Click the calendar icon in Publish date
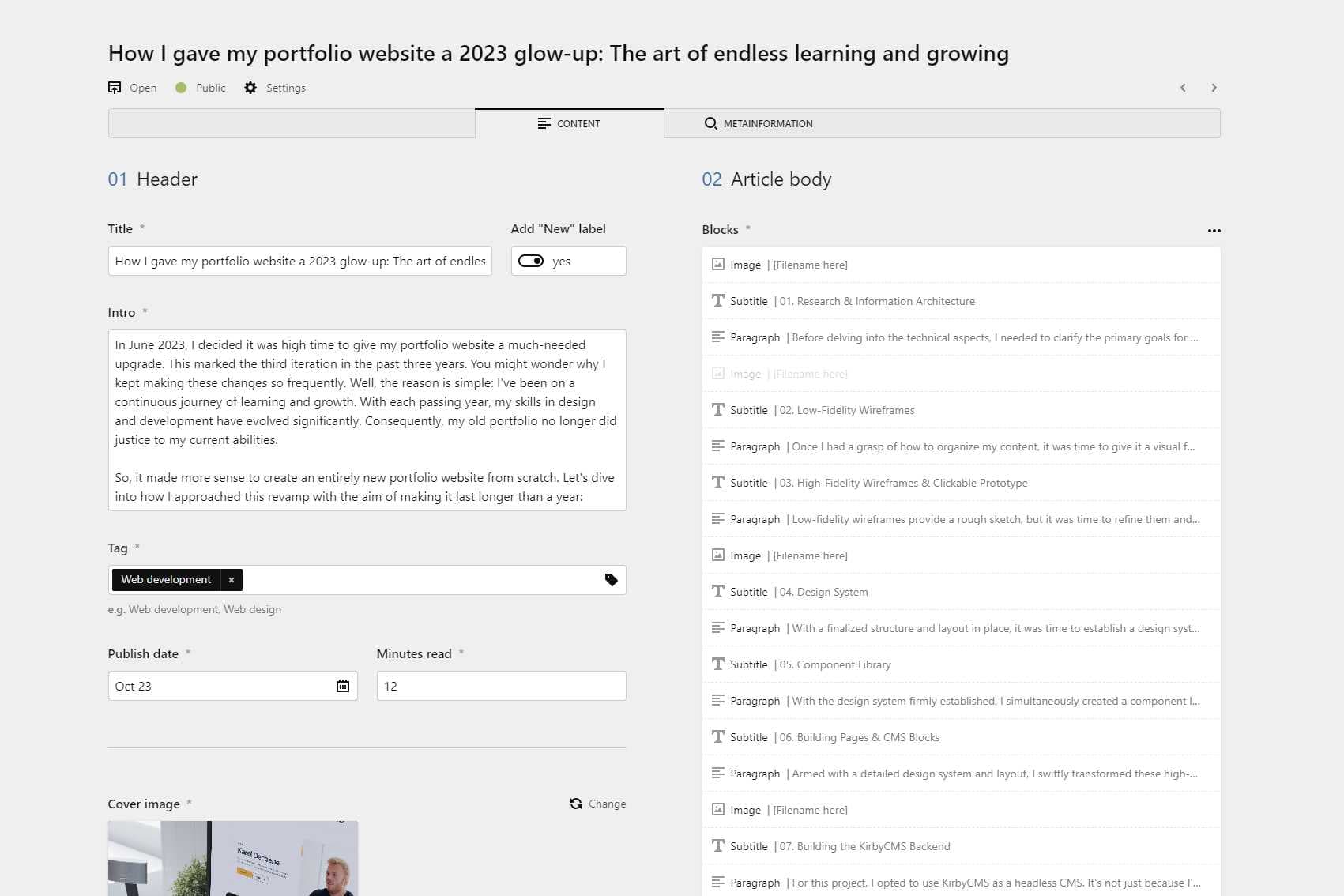This screenshot has height=896, width=1344. click(x=343, y=686)
